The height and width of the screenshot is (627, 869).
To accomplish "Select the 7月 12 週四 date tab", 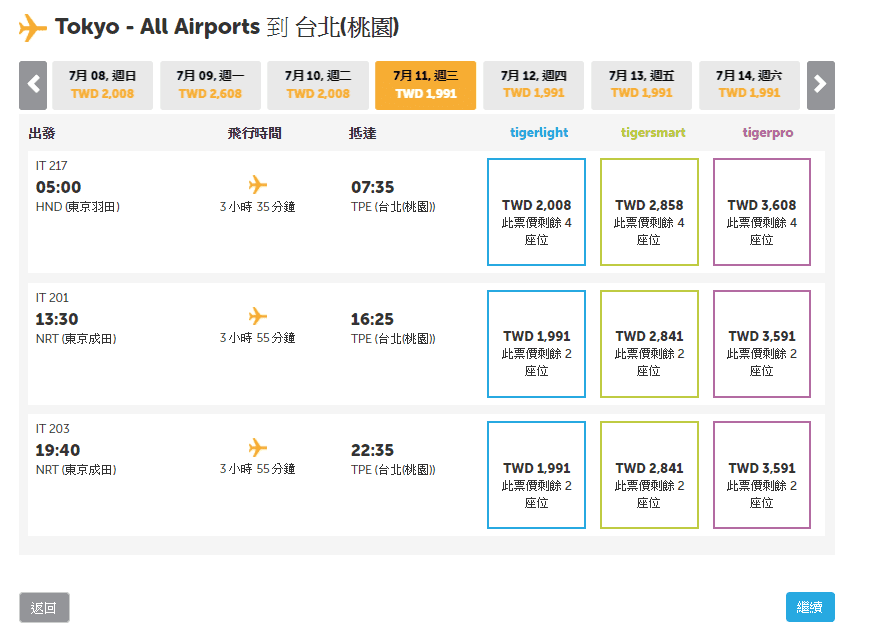I will click(533, 85).
